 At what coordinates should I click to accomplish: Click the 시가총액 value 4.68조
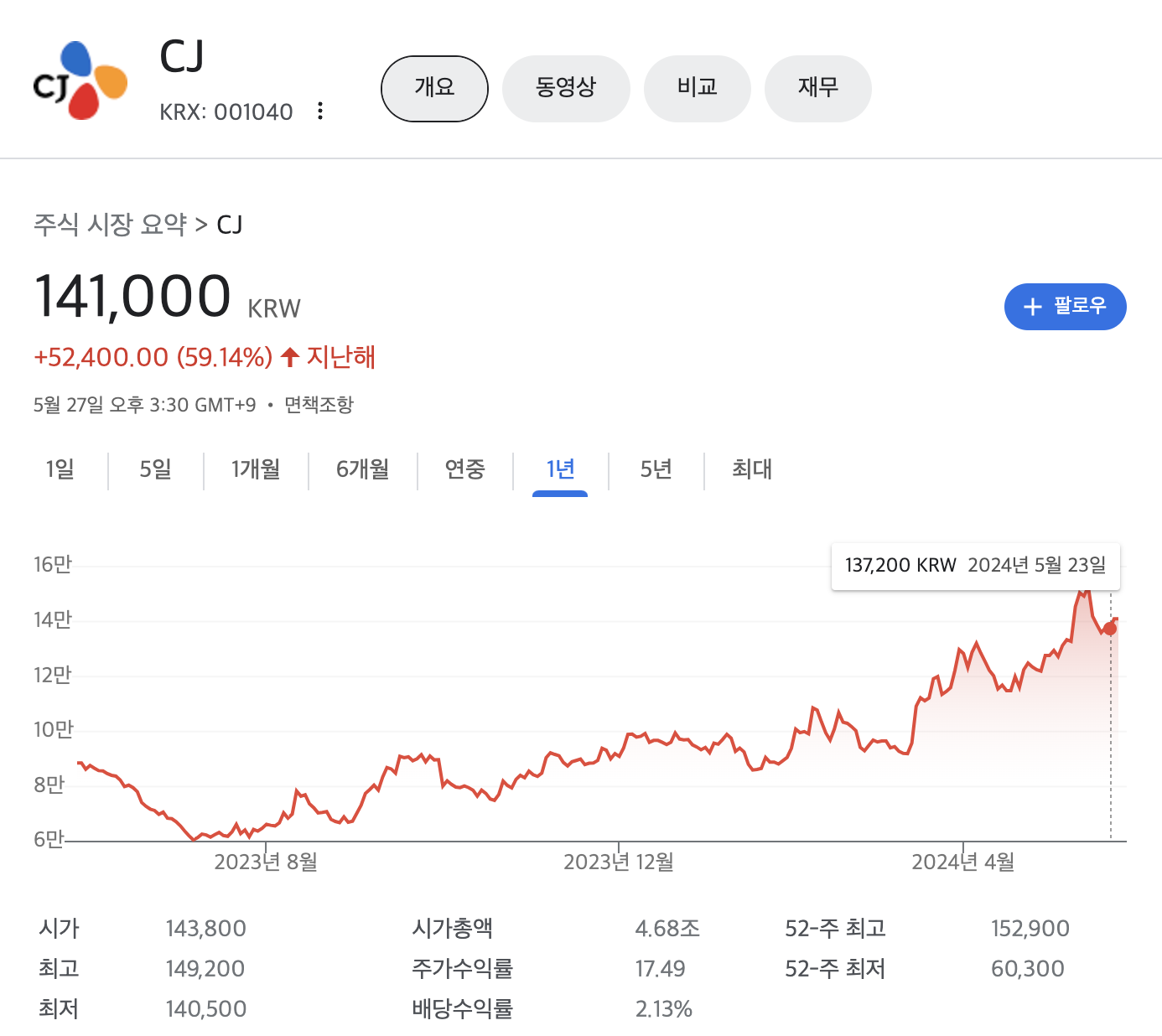667,929
